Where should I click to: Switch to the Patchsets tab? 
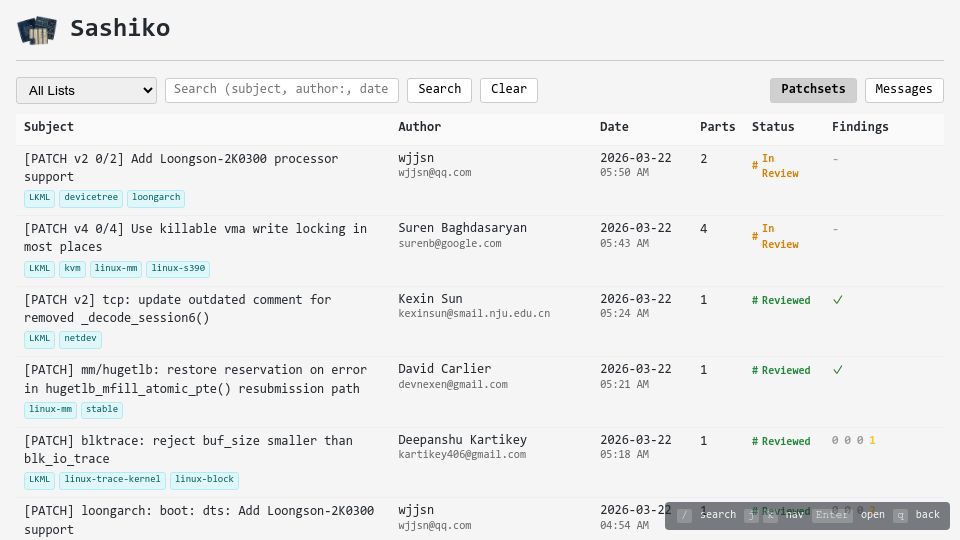point(813,90)
